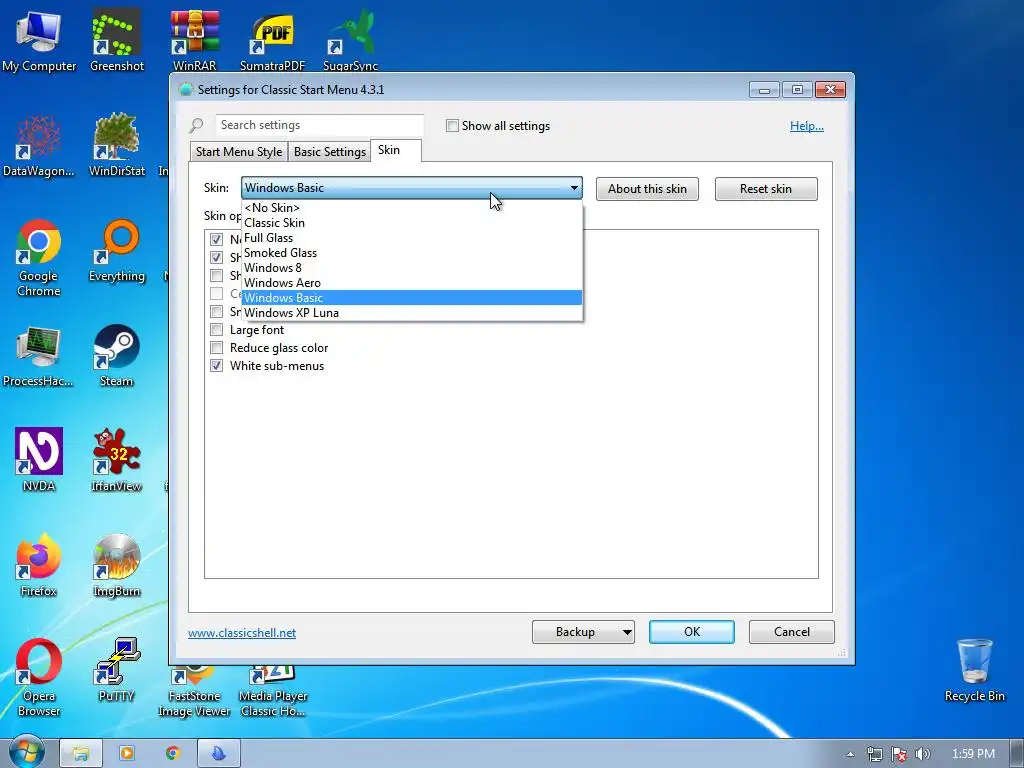Open Opera Browser desktop shortcut
Viewport: 1024px width, 768px height.
(39, 678)
